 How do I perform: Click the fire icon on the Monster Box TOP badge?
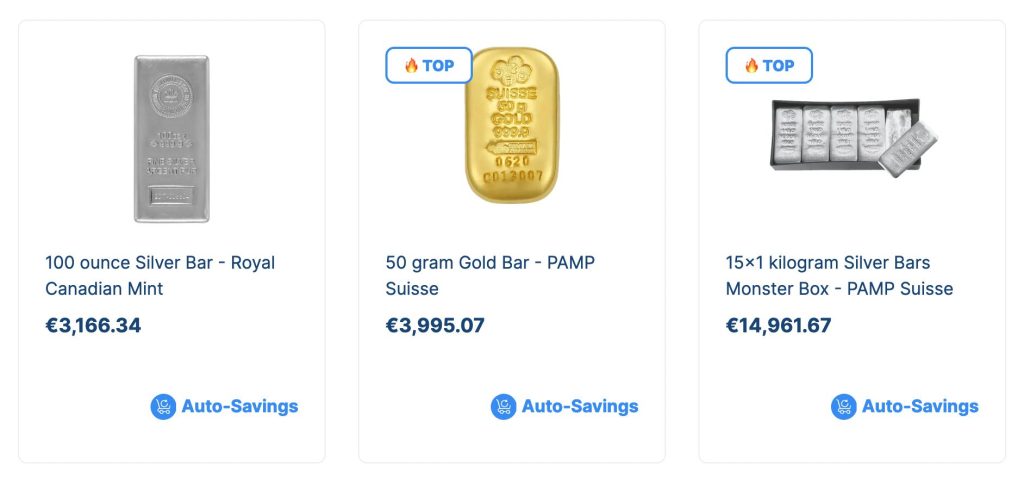[x=751, y=66]
